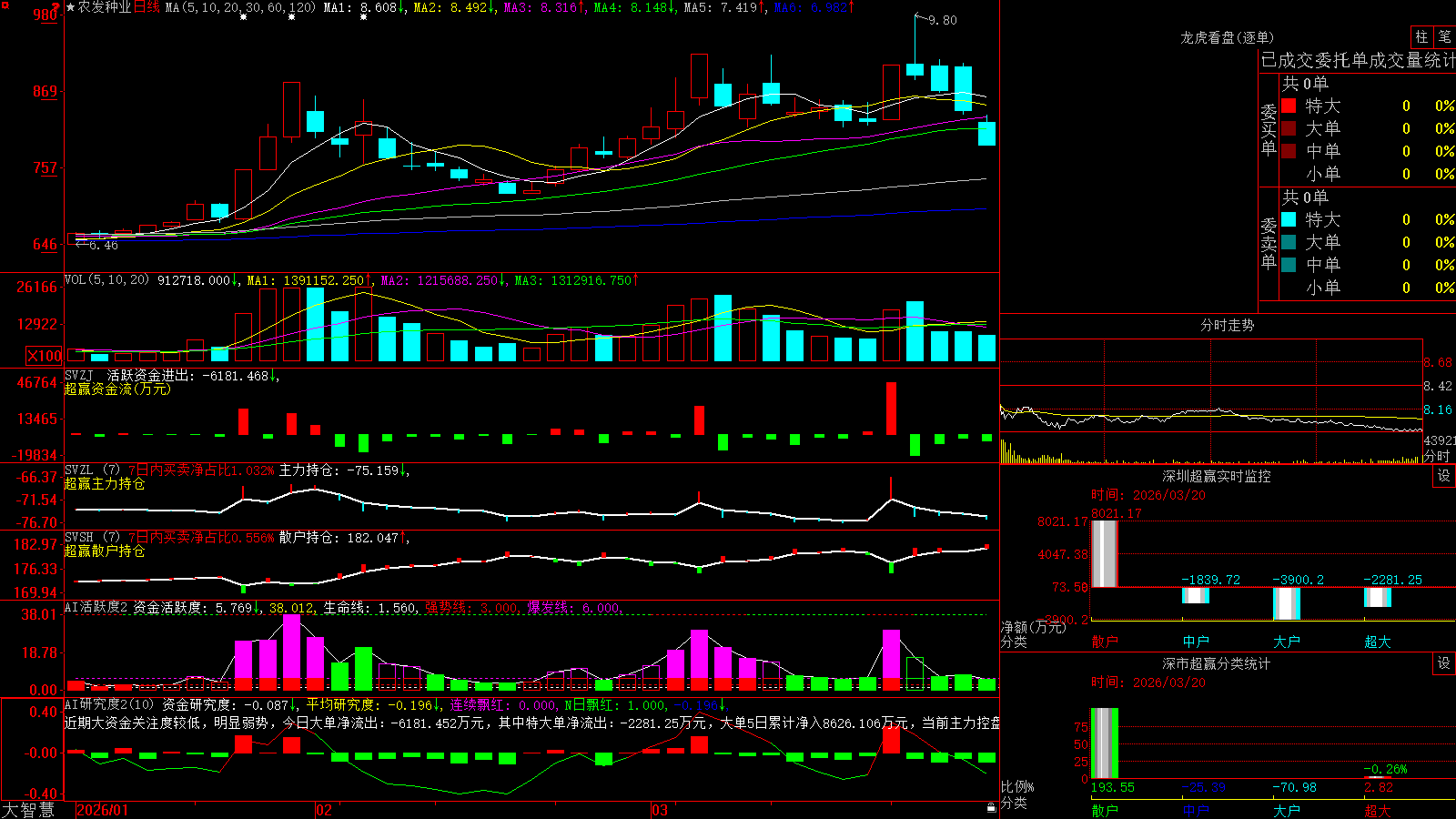Click the 委卖单 section label
This screenshot has height=819, width=1456.
tap(1269, 243)
